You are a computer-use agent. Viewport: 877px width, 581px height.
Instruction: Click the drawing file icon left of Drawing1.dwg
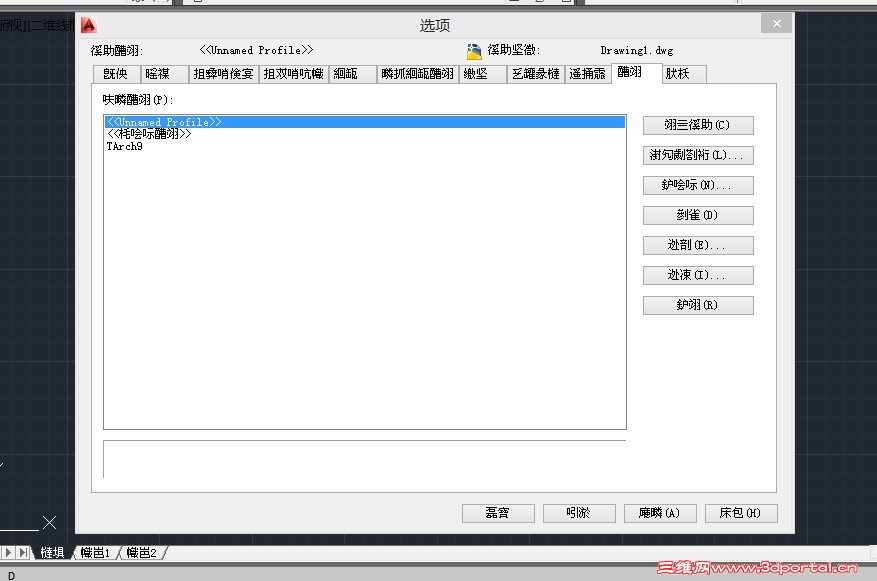(x=474, y=51)
